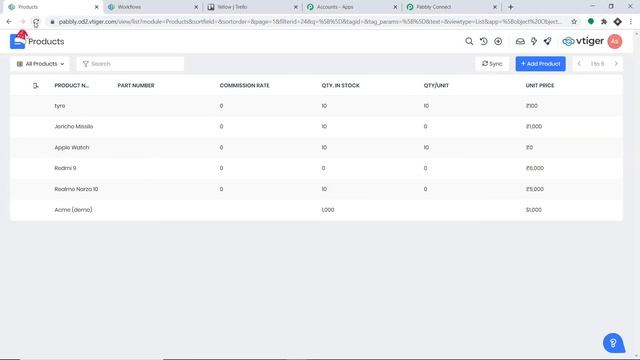
Task: Click the browser address bar URL
Action: 310,22
